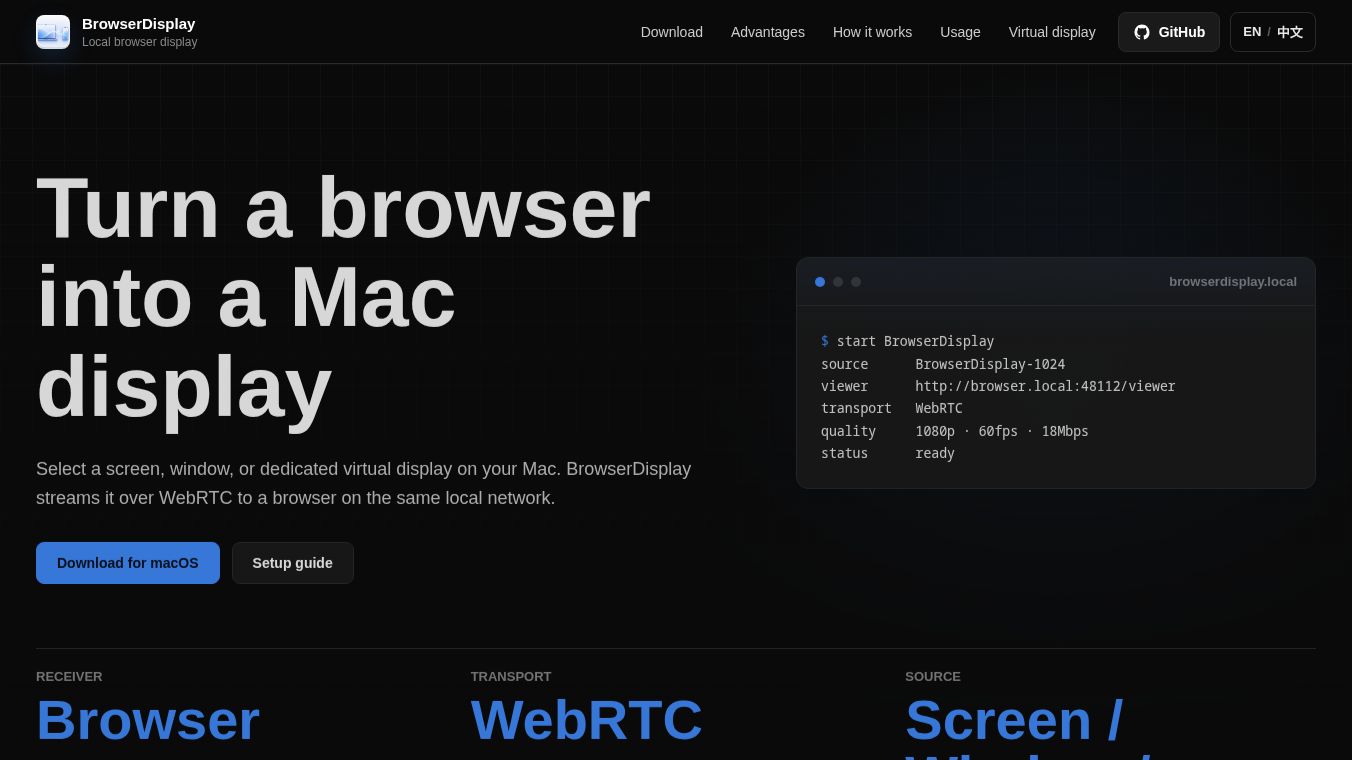The width and height of the screenshot is (1352, 760).
Task: Click the SOURCE label
Action: (x=933, y=677)
